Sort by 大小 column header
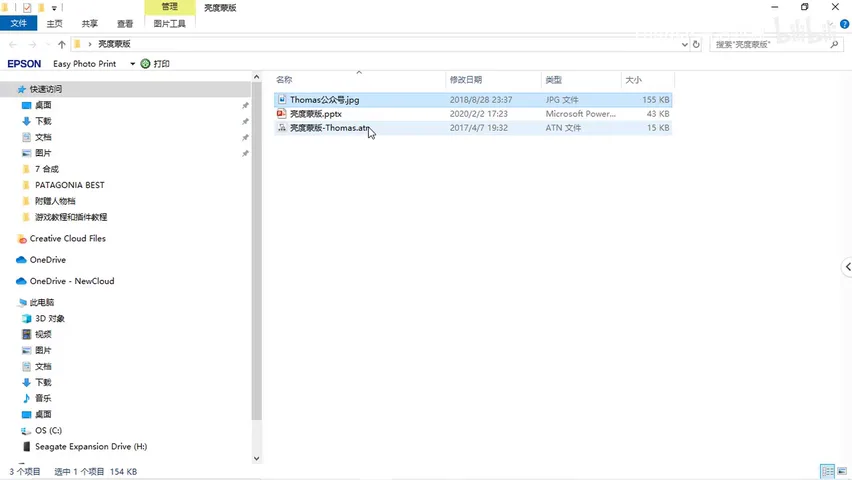 point(633,80)
